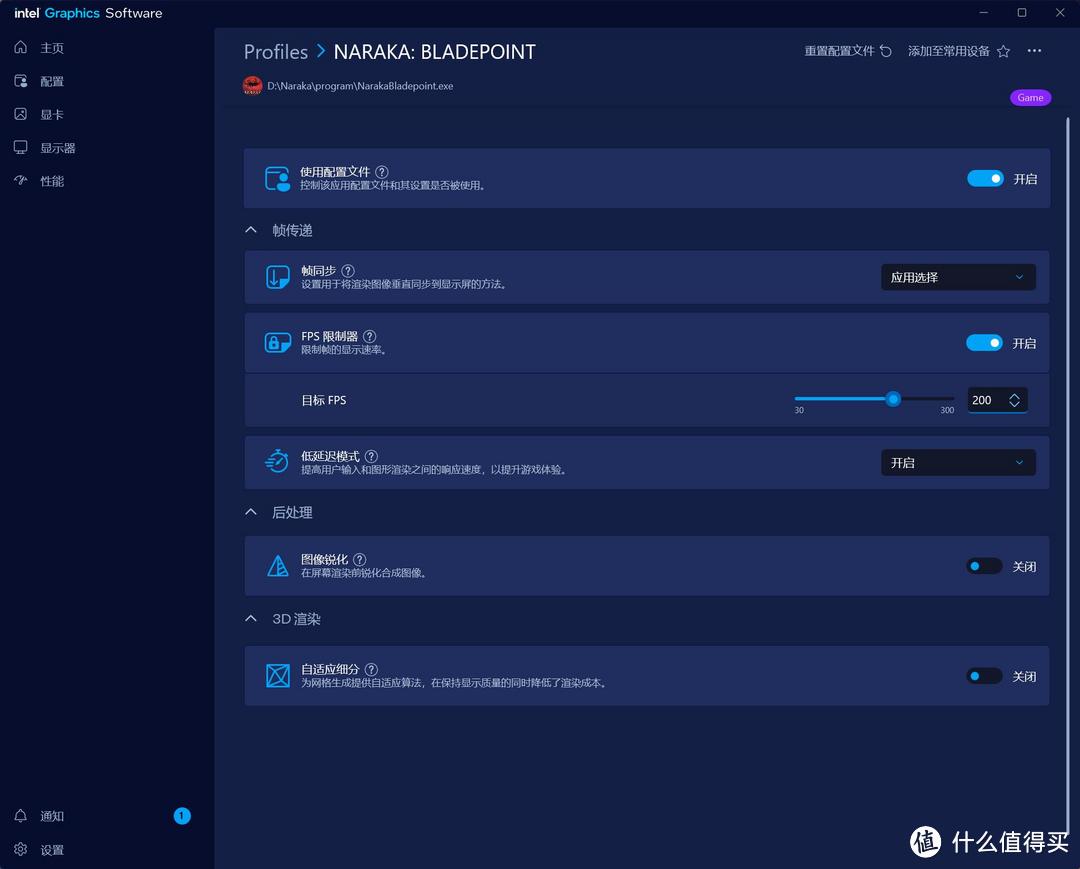Click the NARAKA game executable icon
The width and height of the screenshot is (1080, 869).
253,86
